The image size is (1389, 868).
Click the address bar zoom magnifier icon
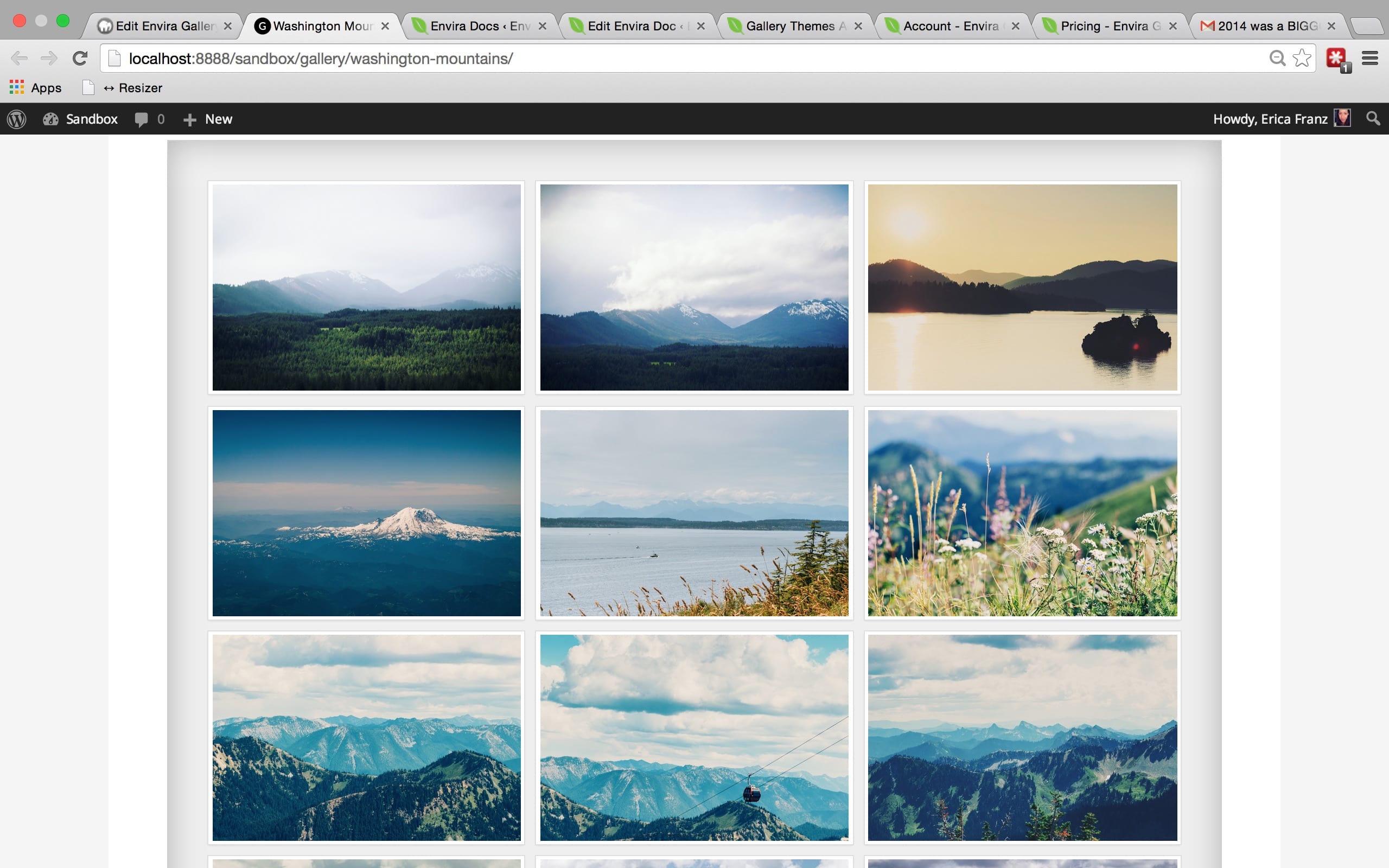(1277, 58)
